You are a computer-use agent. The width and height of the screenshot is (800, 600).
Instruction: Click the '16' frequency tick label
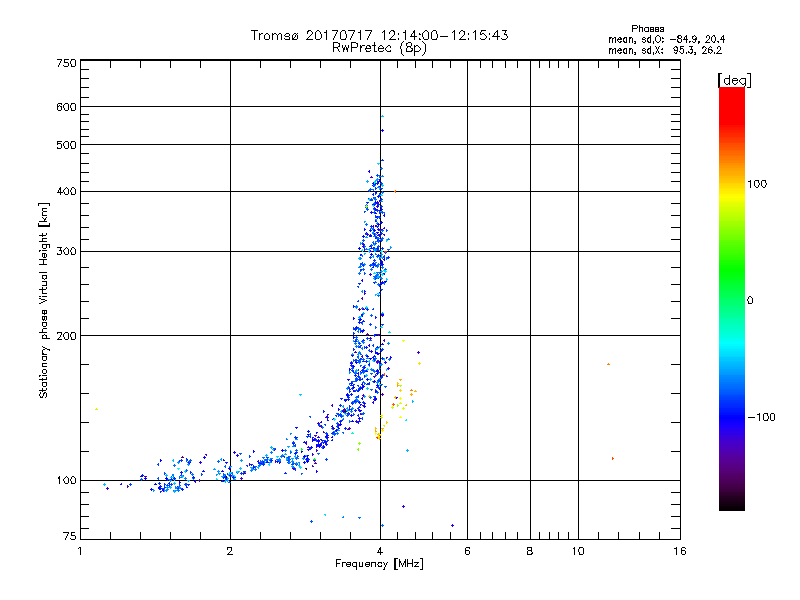(680, 551)
